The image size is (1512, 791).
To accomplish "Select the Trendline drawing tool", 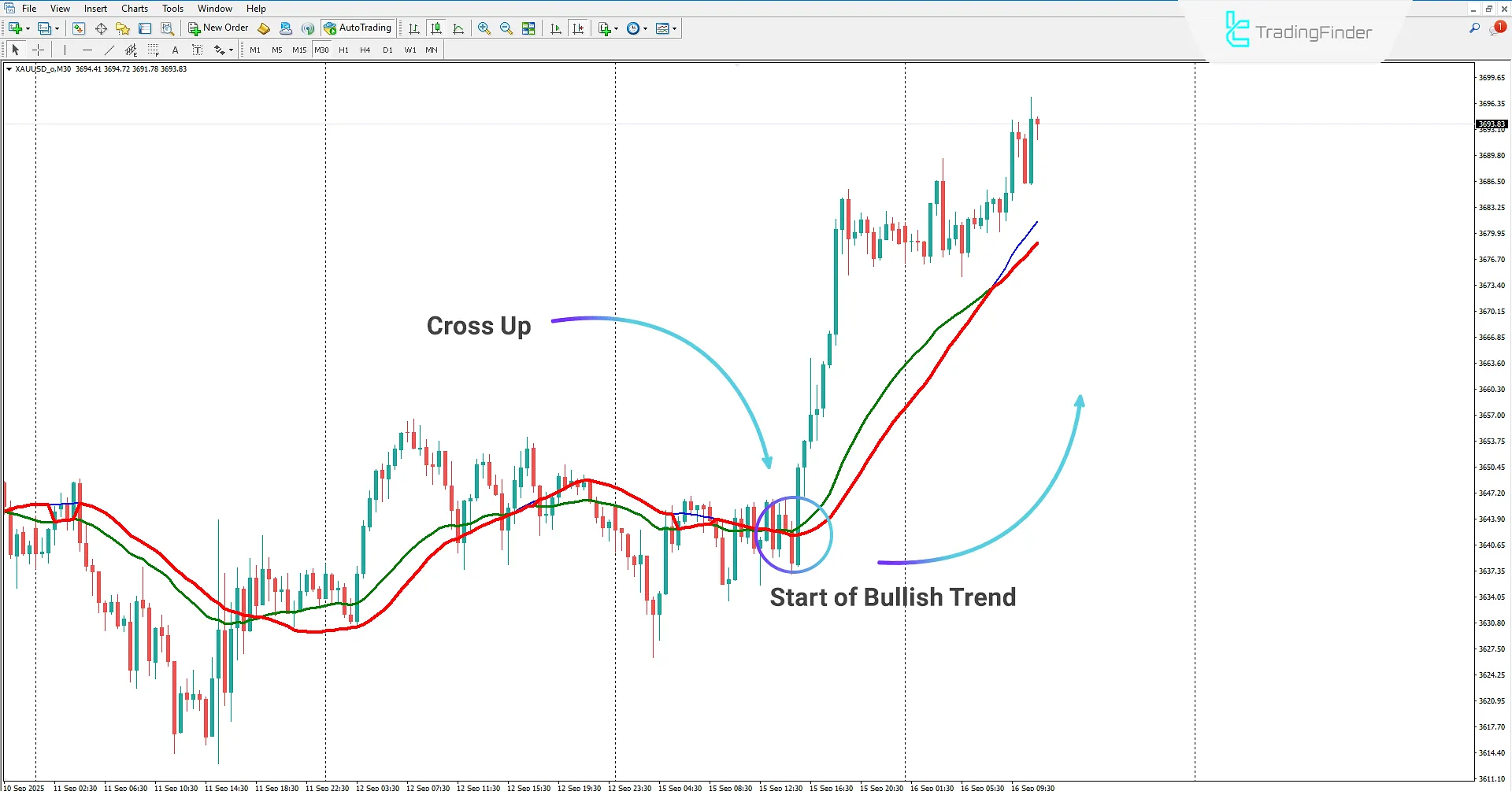I will coord(109,49).
